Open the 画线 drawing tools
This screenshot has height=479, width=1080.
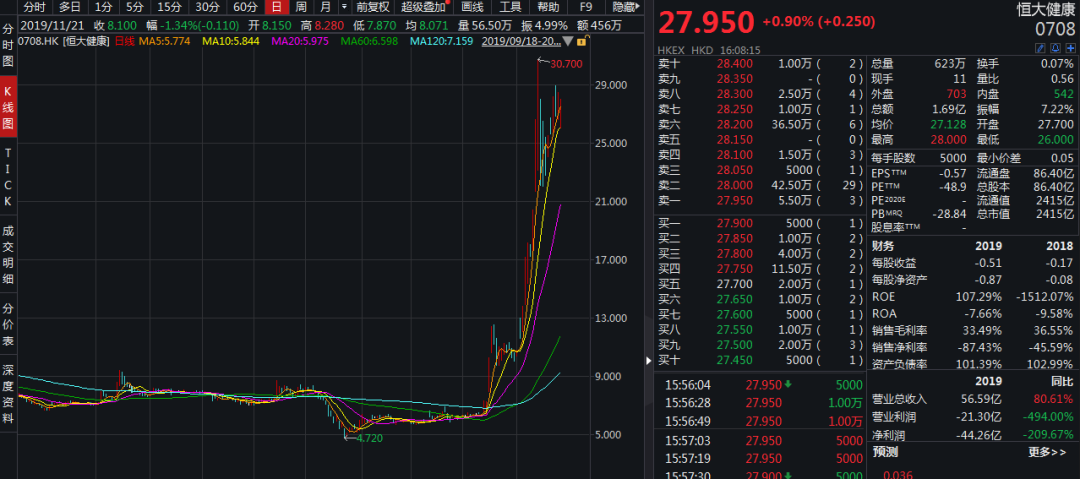472,8
